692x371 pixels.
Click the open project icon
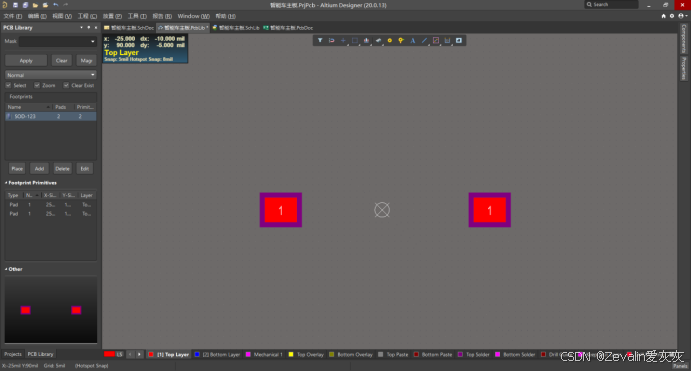45,5
